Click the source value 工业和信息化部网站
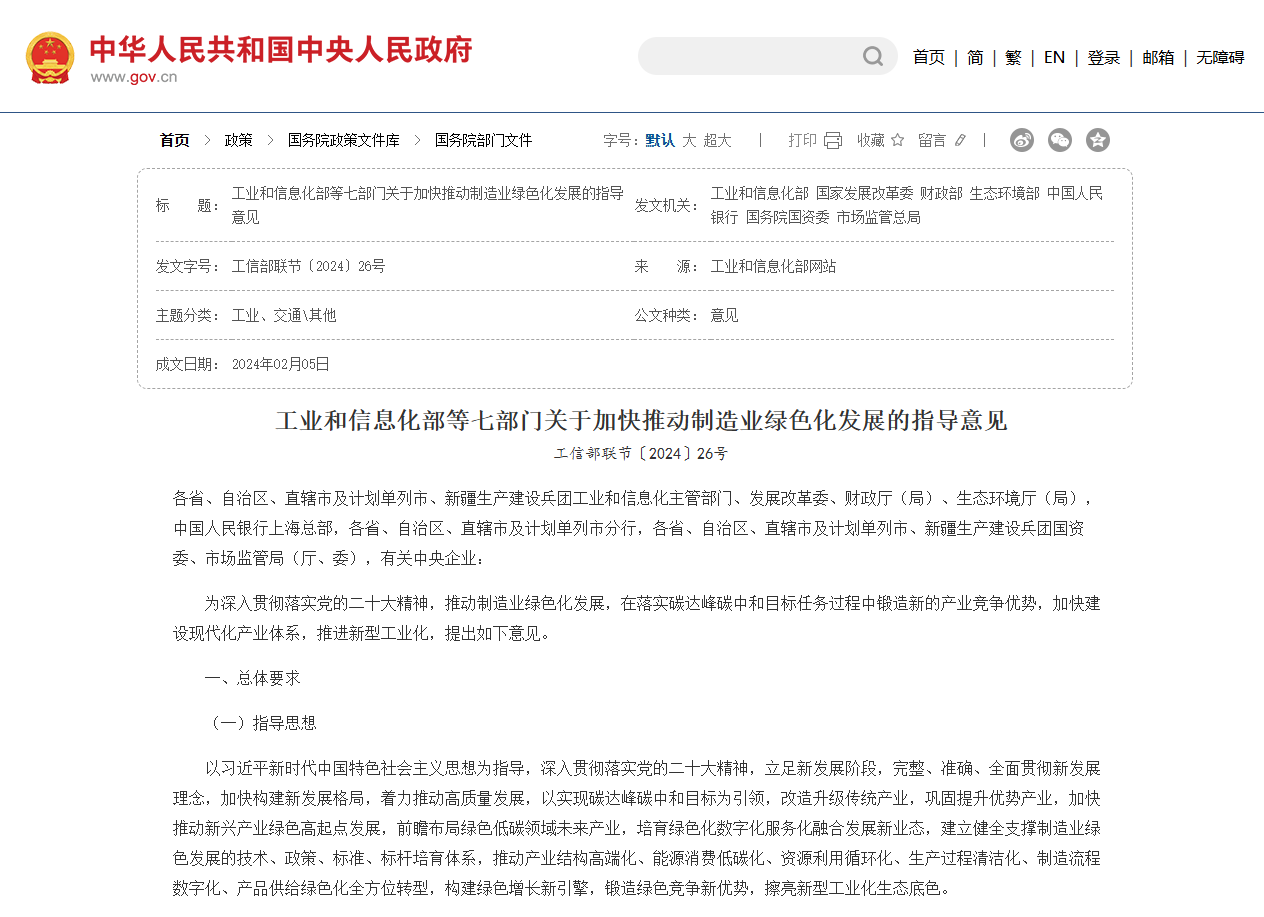This screenshot has width=1264, height=917. (x=773, y=266)
